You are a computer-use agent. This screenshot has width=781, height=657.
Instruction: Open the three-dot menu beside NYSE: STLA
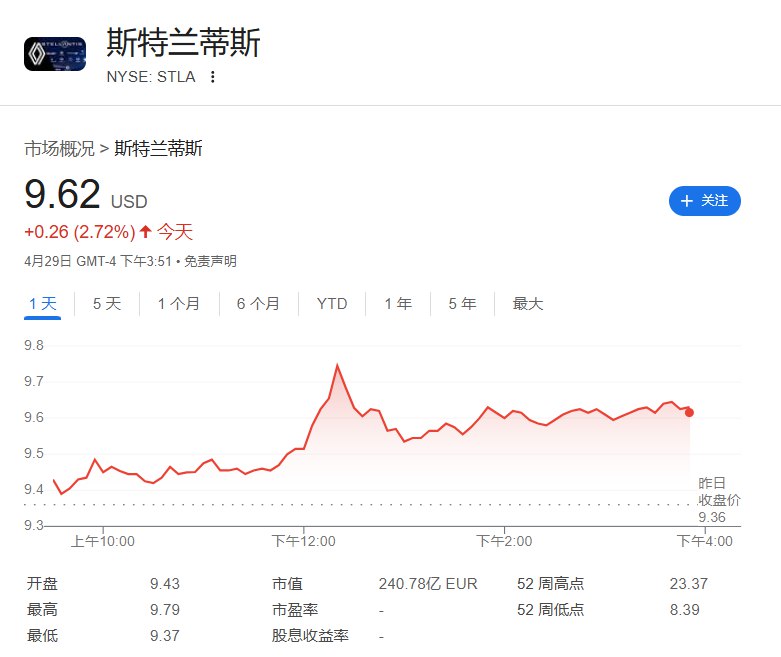213,77
